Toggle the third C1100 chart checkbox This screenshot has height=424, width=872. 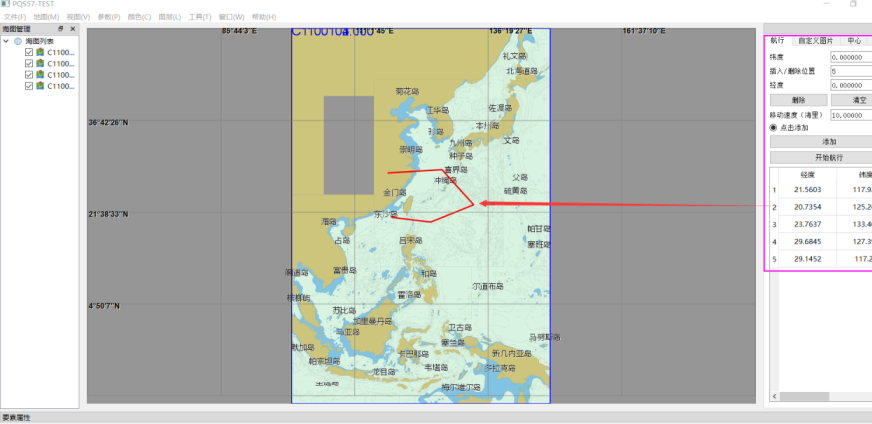[x=29, y=75]
